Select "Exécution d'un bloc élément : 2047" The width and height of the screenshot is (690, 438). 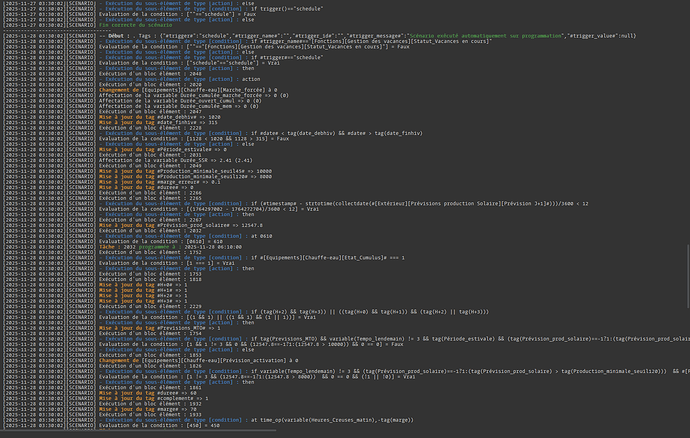pyautogui.click(x=150, y=112)
